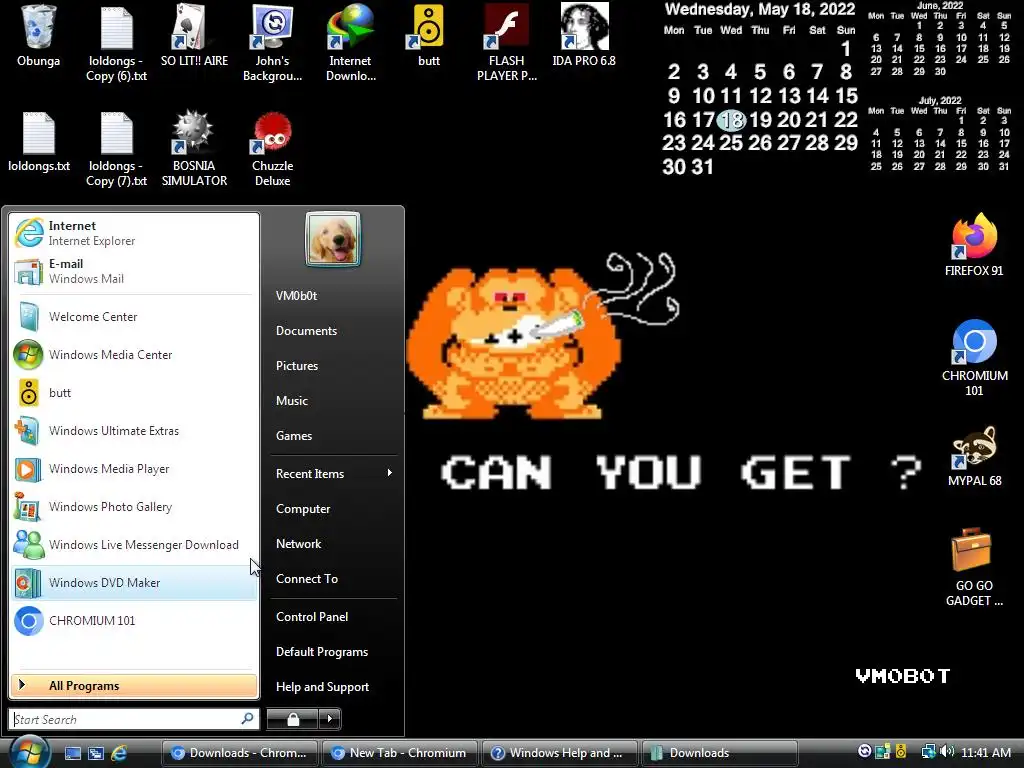Open shutdown options arrow menu

pyautogui.click(x=330, y=719)
